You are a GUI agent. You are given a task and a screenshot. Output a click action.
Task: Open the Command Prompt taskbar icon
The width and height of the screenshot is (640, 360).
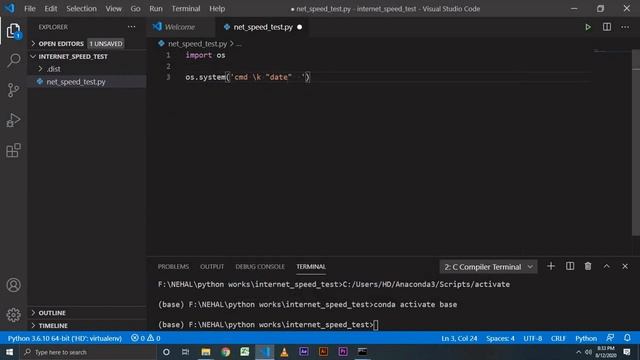(x=362, y=351)
